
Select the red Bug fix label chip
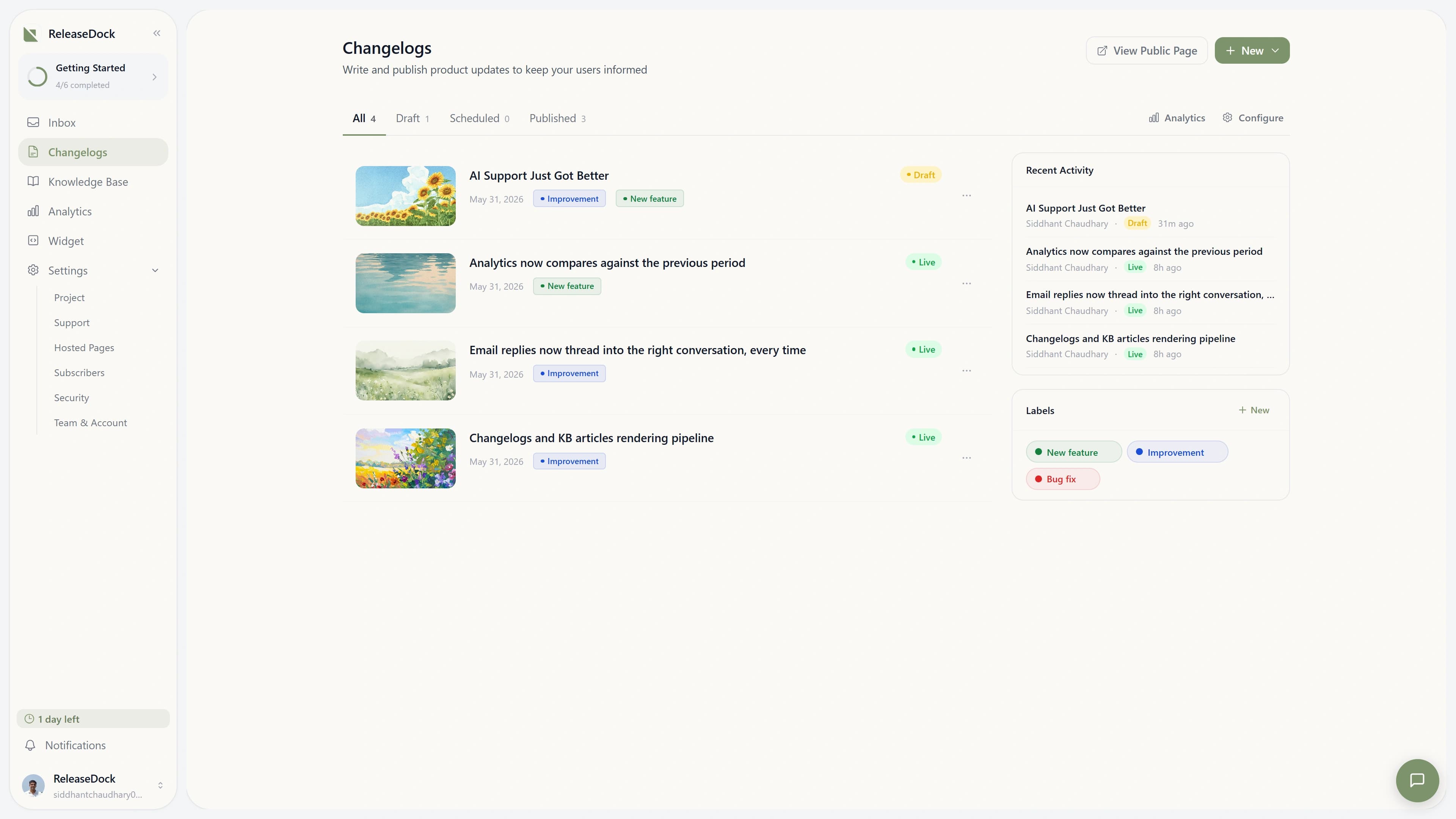(1062, 479)
